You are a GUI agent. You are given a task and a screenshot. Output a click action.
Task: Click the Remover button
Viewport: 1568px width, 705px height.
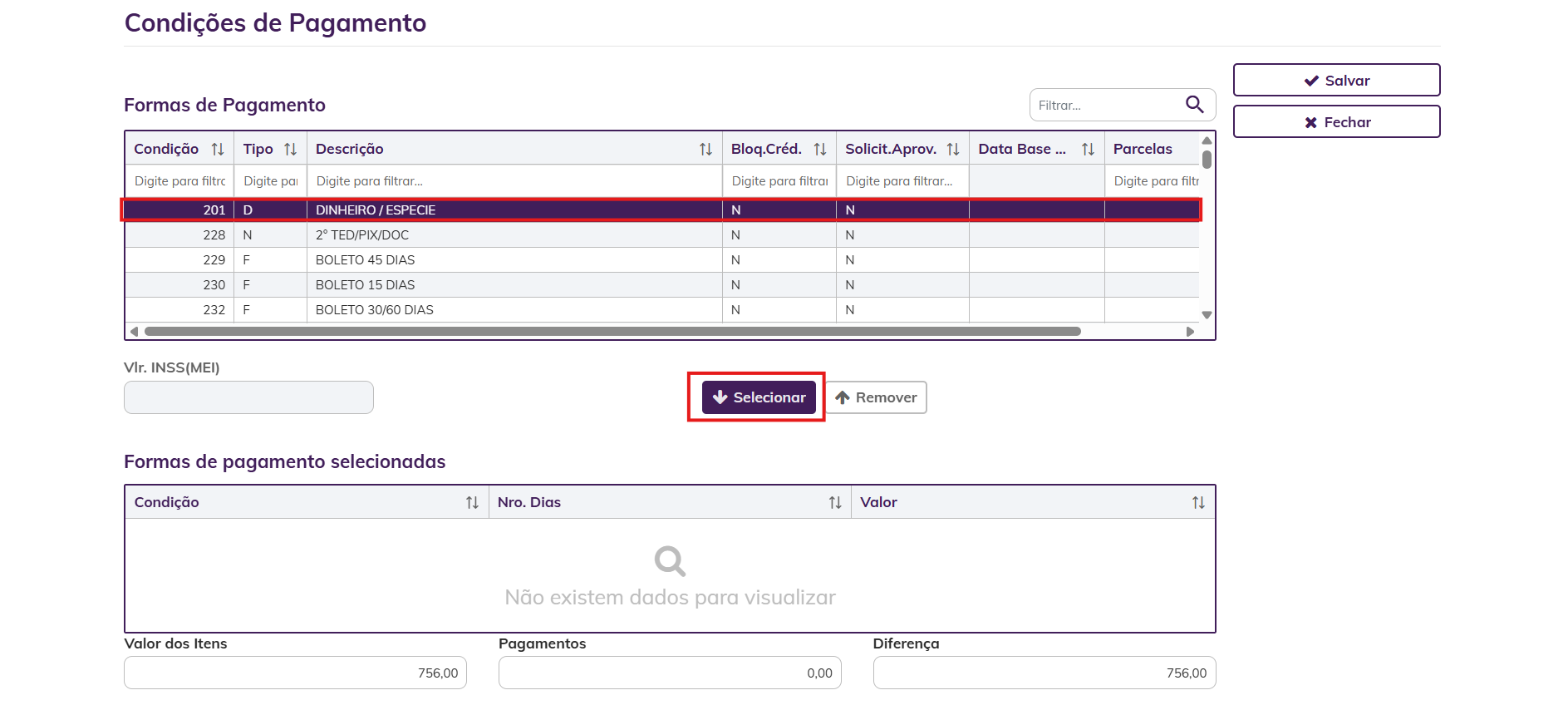pos(876,397)
